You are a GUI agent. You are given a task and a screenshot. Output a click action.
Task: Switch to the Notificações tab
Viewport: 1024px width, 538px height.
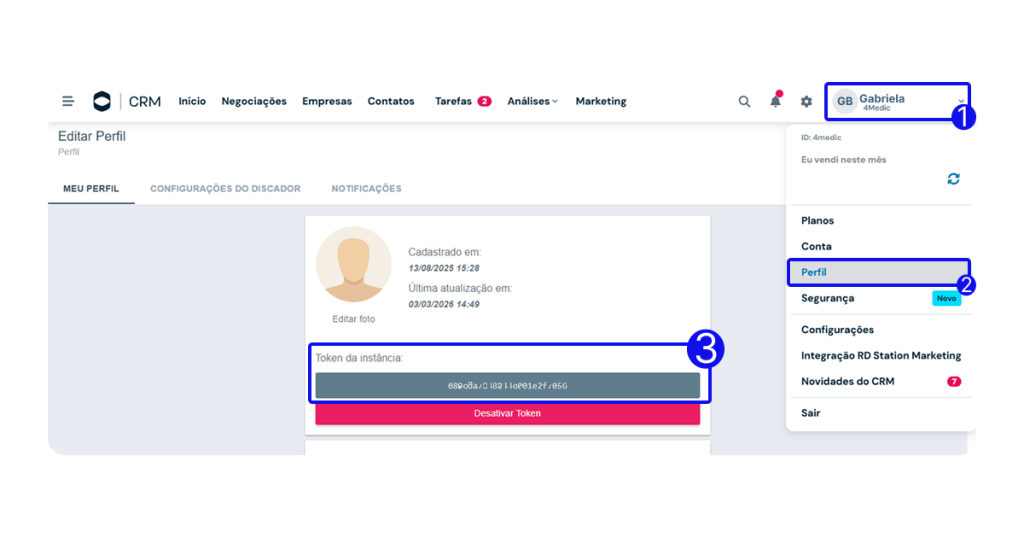point(366,188)
